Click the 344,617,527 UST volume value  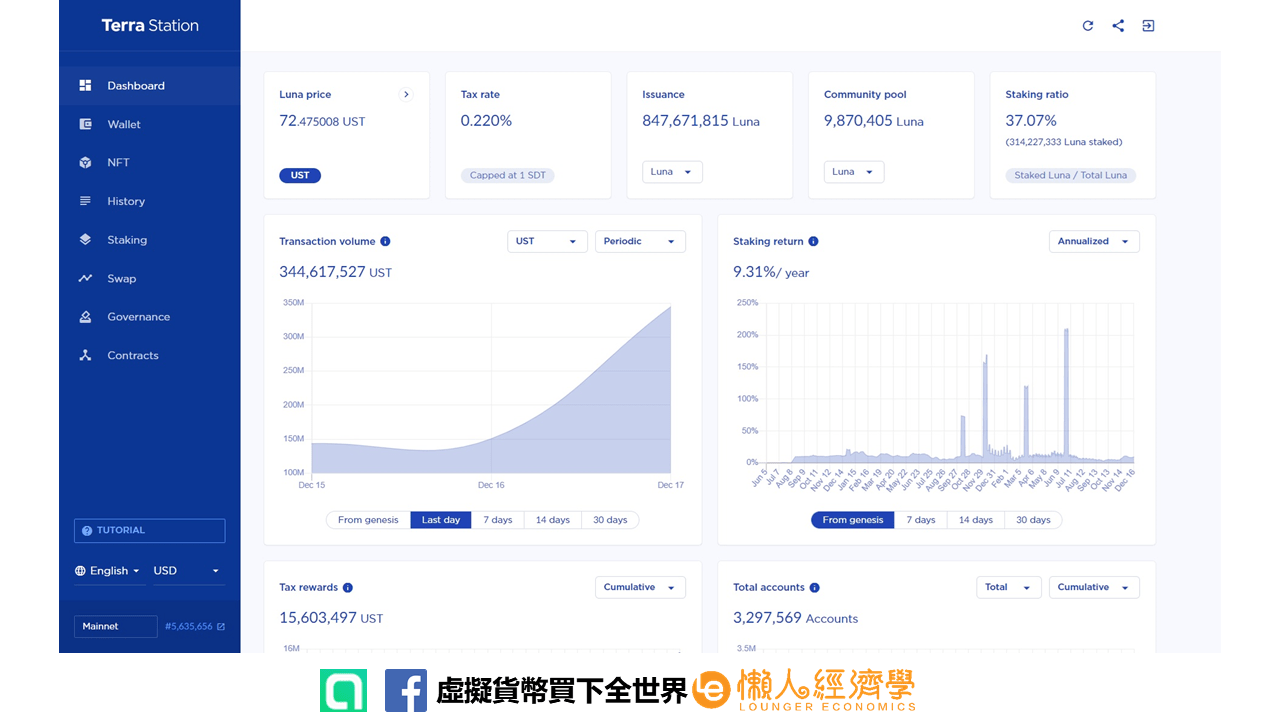[335, 272]
